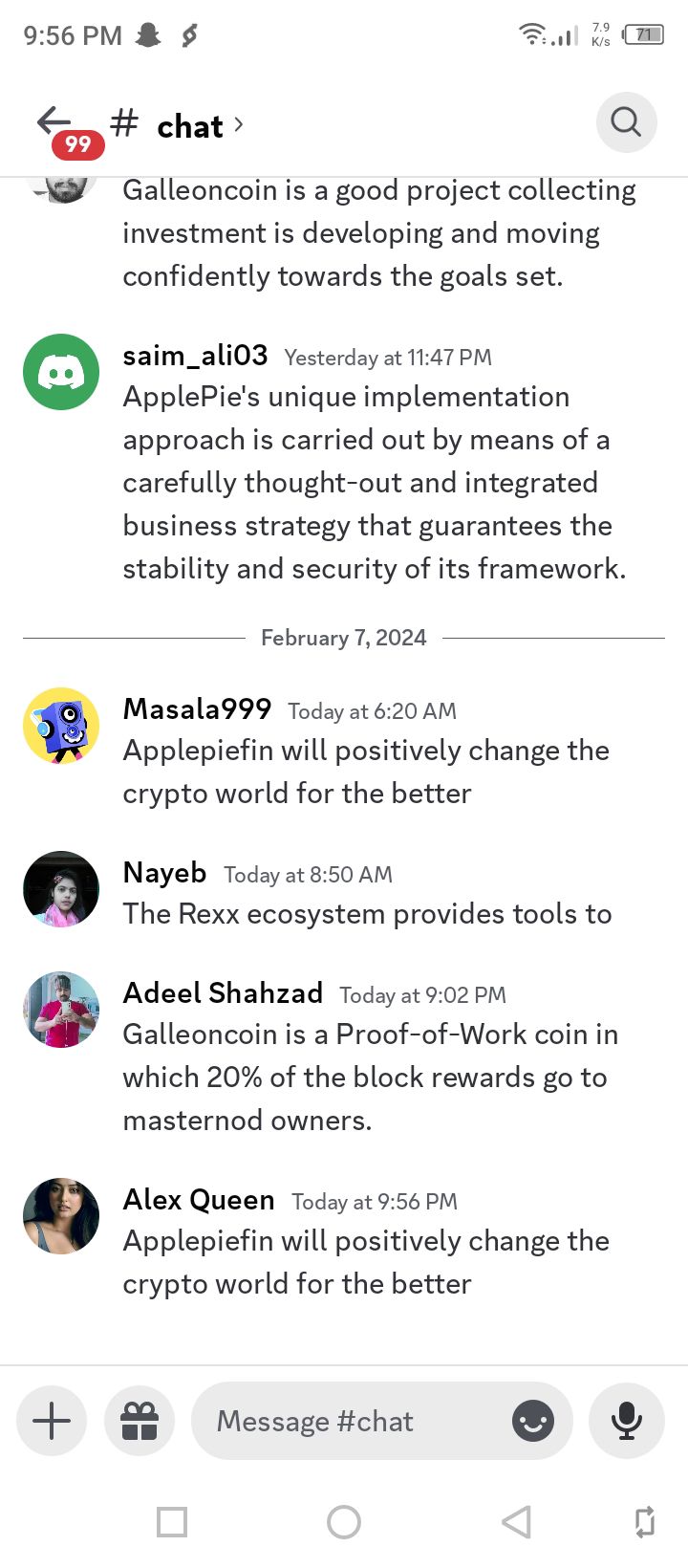Open the gift icon

(140, 1421)
